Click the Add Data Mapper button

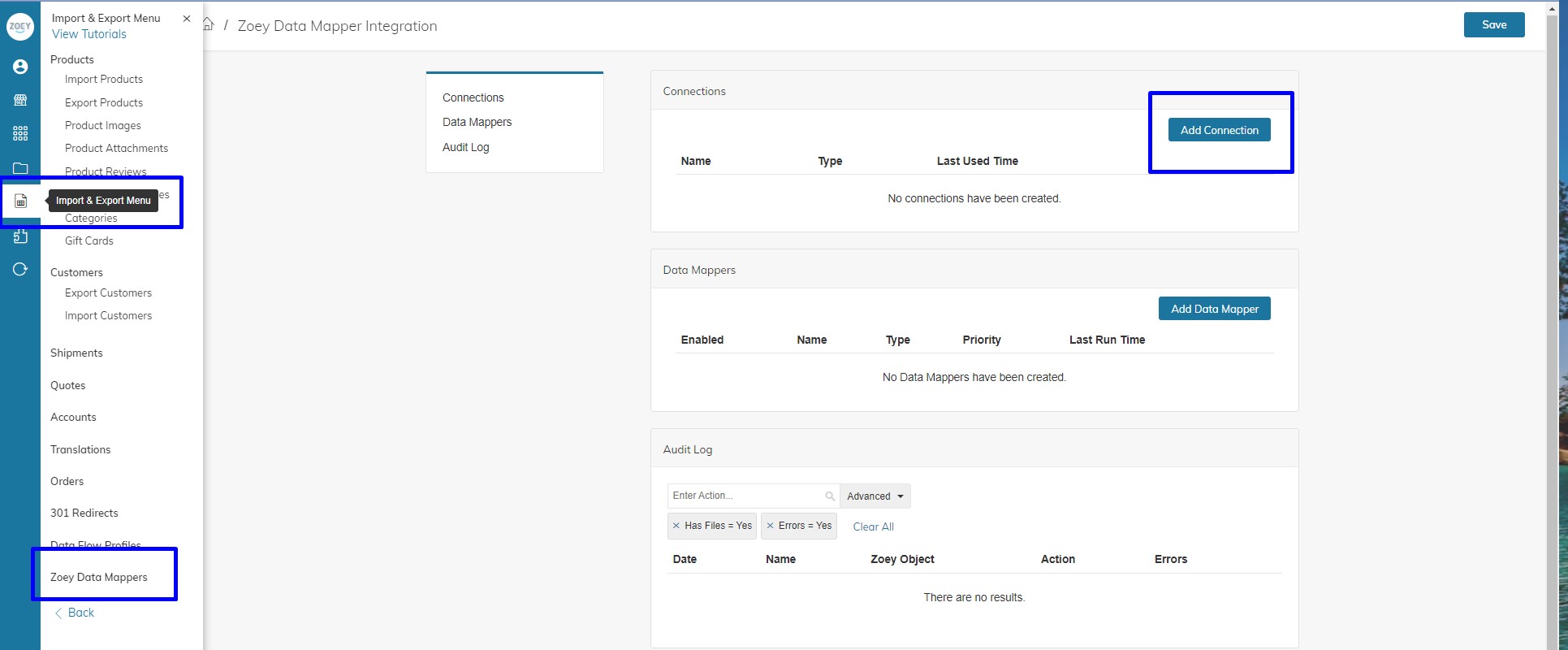point(1215,309)
